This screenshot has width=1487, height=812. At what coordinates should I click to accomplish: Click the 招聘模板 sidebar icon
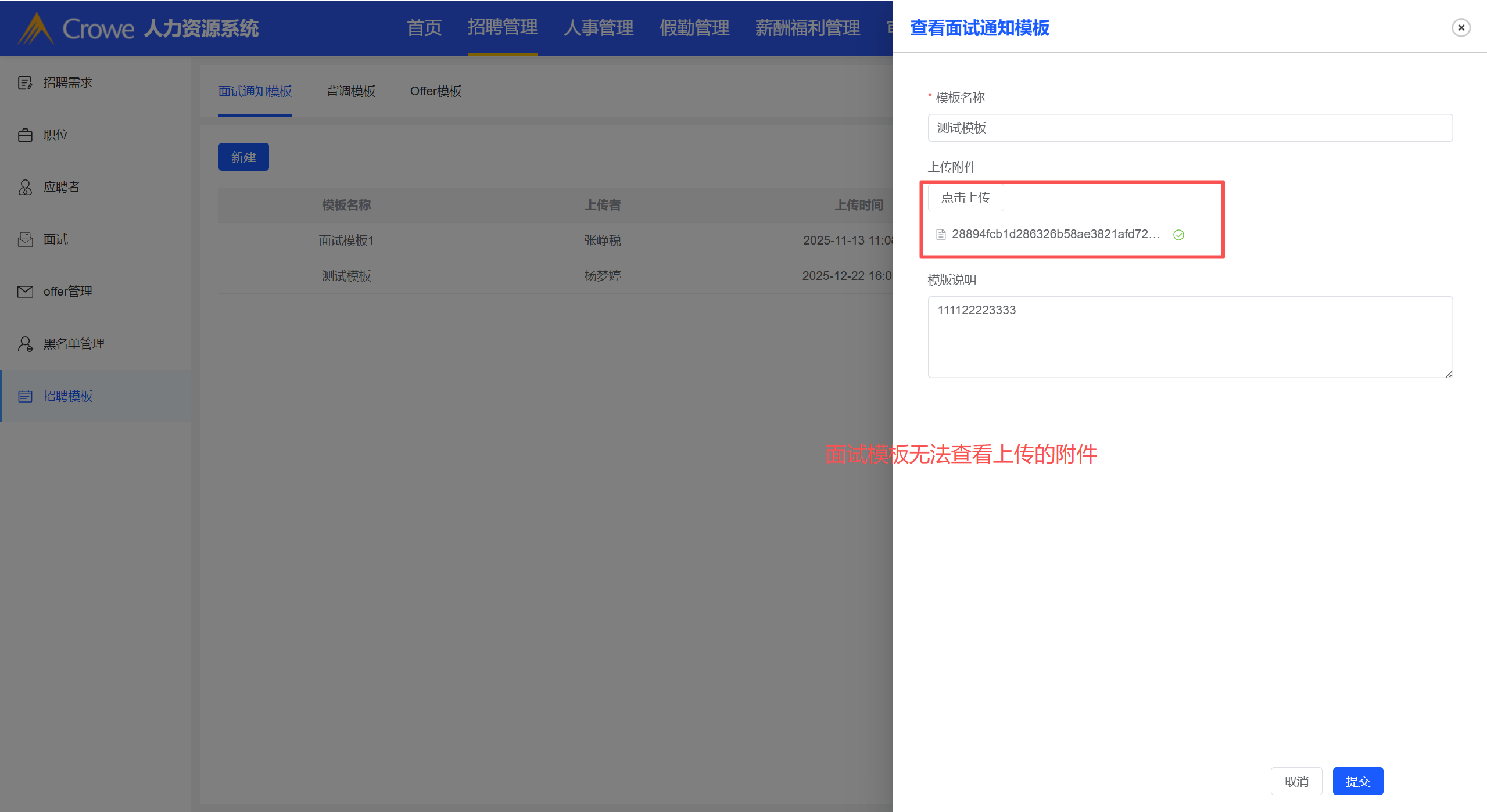coord(25,396)
